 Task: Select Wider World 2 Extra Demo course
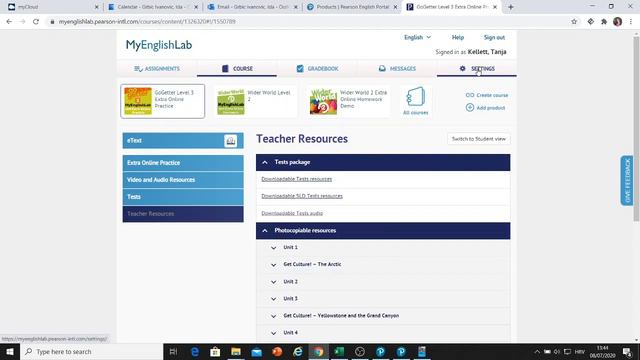349,101
